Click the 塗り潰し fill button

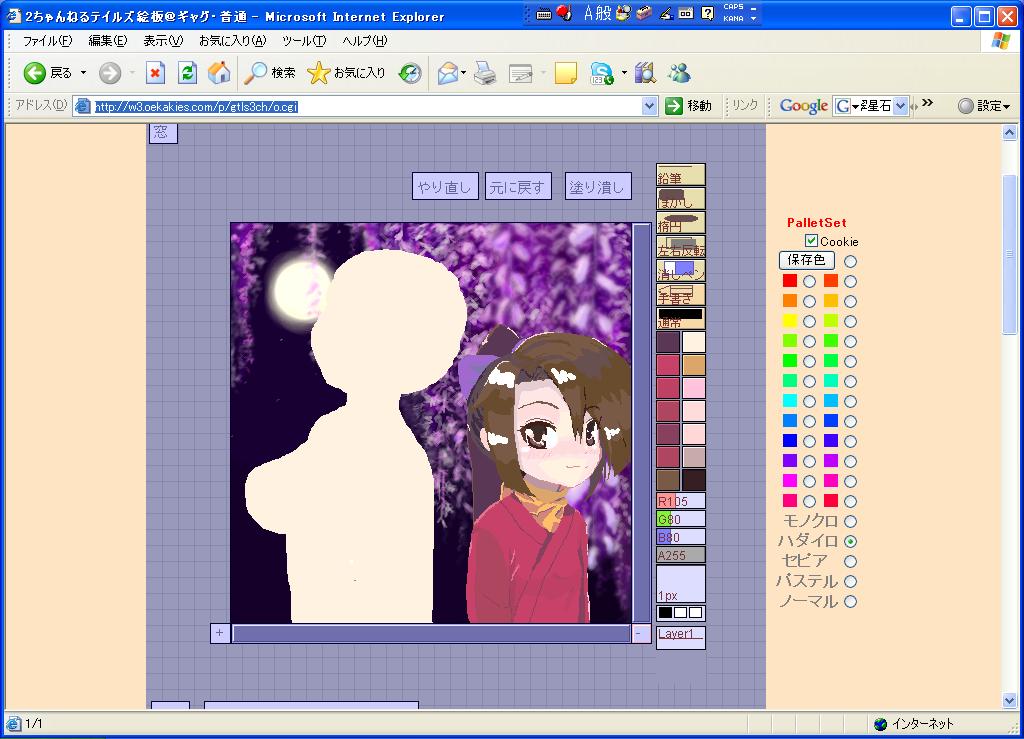pos(598,187)
